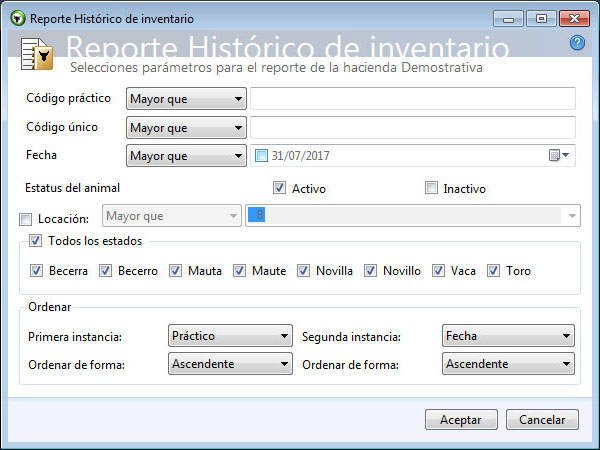Click the Segunda instancia label
This screenshot has width=600, height=450.
pyautogui.click(x=351, y=337)
